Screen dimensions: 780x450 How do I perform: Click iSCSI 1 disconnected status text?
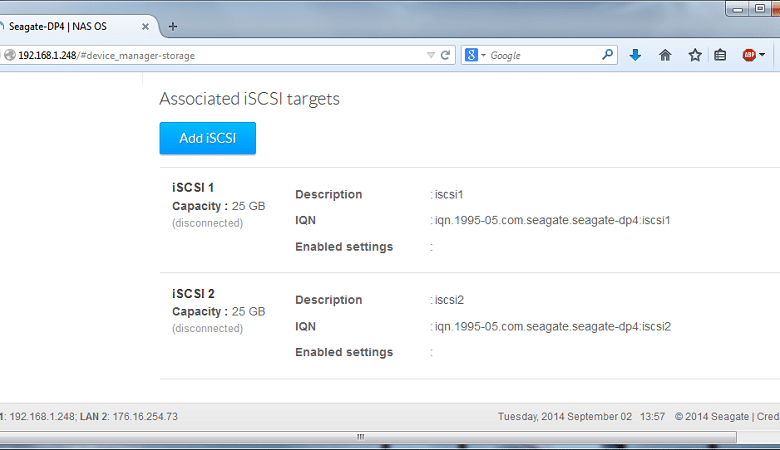207,223
